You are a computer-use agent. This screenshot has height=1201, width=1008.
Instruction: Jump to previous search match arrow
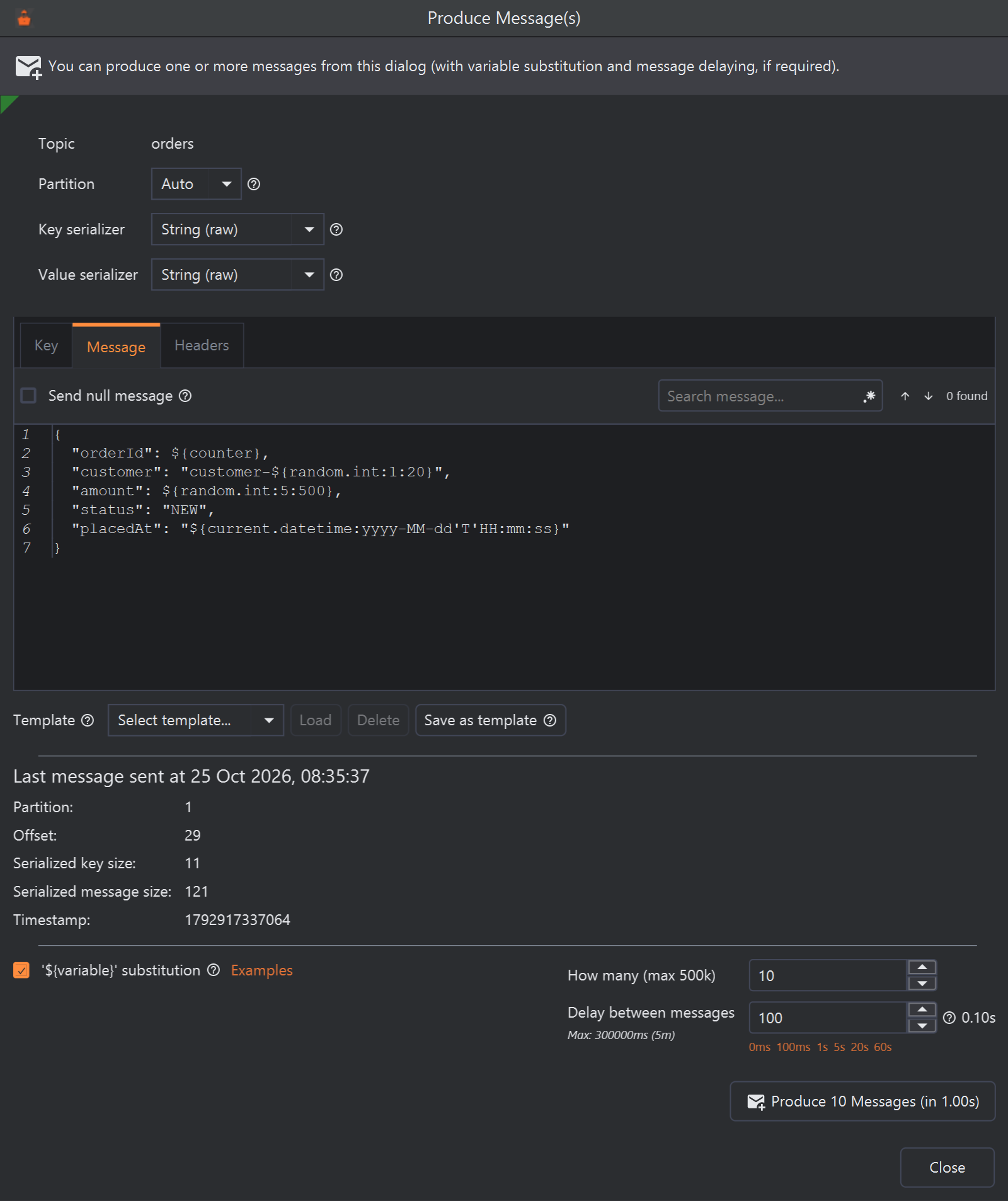pos(905,396)
